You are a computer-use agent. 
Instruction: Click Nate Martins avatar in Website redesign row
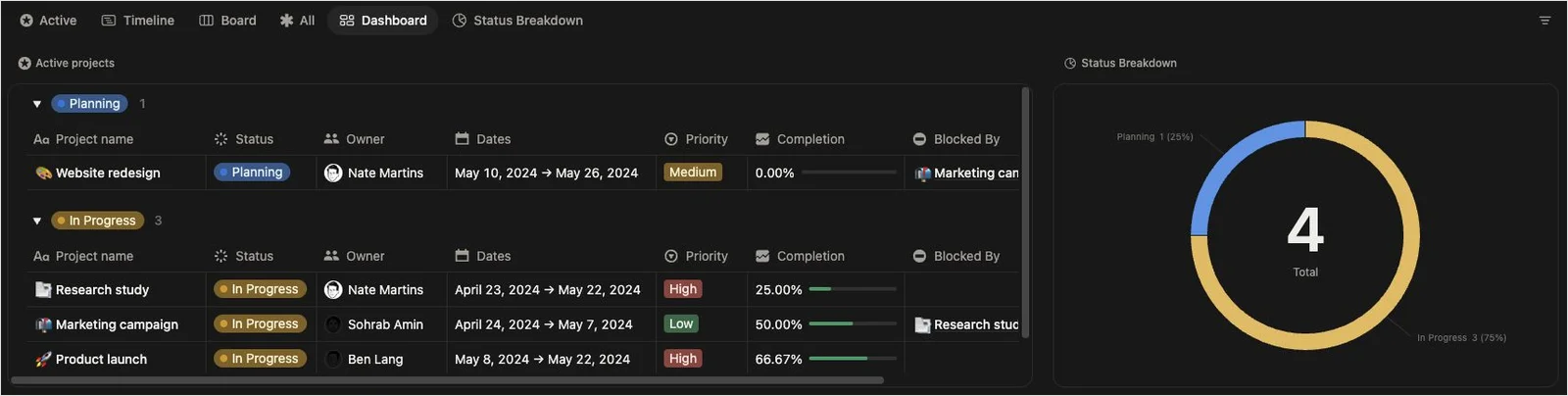pos(333,173)
